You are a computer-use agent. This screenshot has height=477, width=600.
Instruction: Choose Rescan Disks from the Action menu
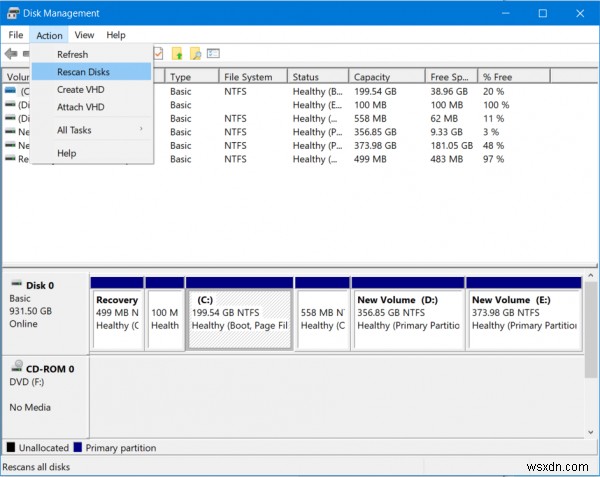[83, 72]
